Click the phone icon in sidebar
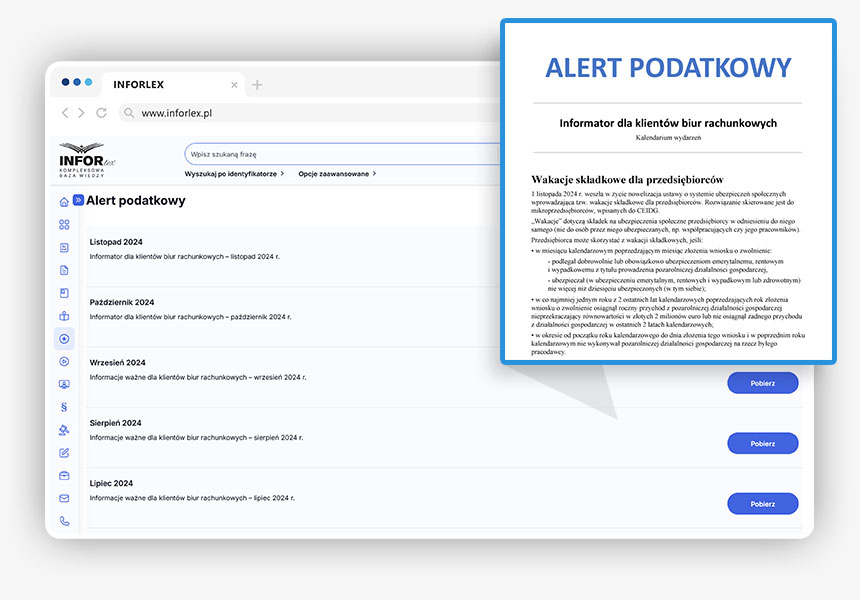 64,521
